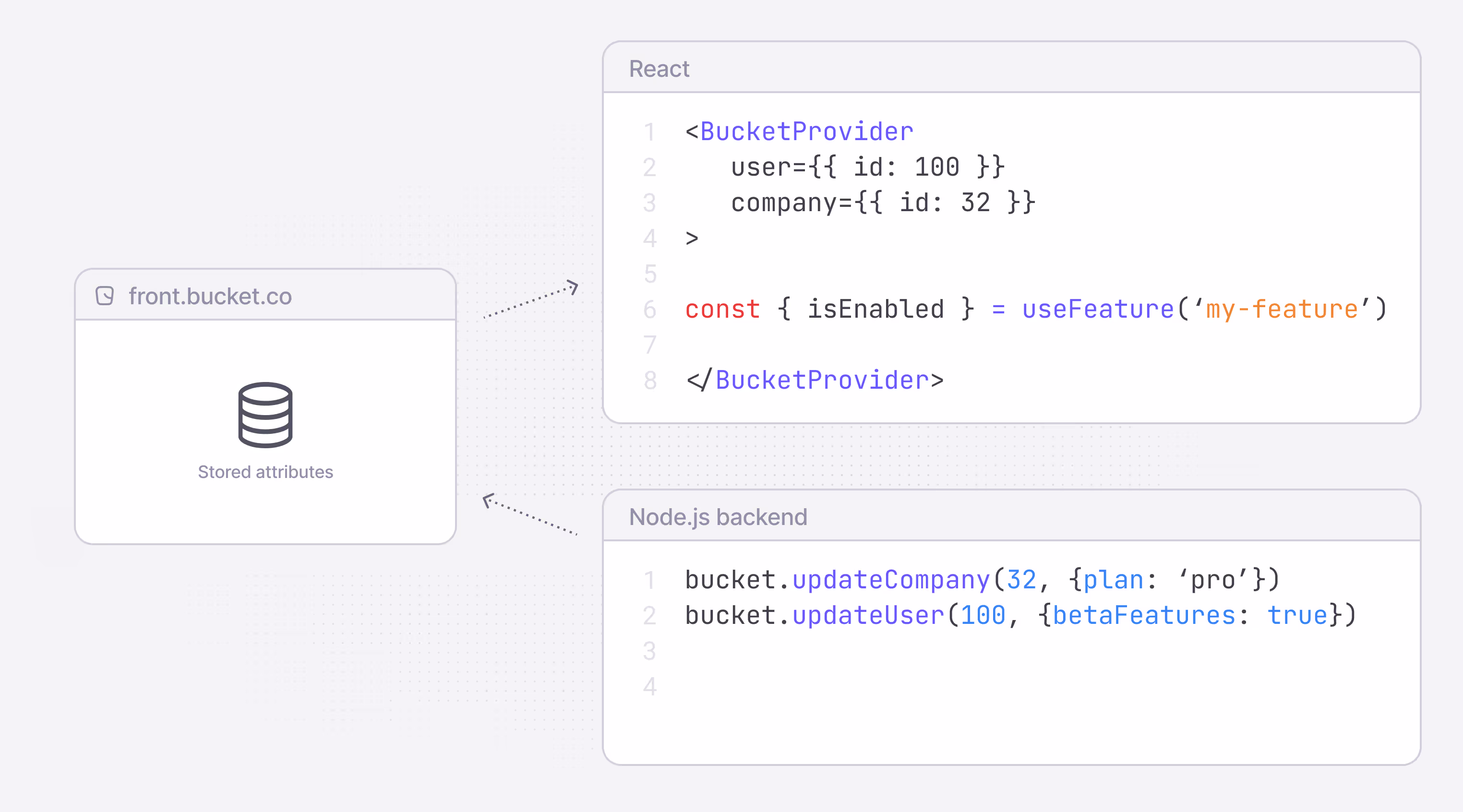Select the React panel title
Screen dimensions: 1463x812
(x=659, y=69)
